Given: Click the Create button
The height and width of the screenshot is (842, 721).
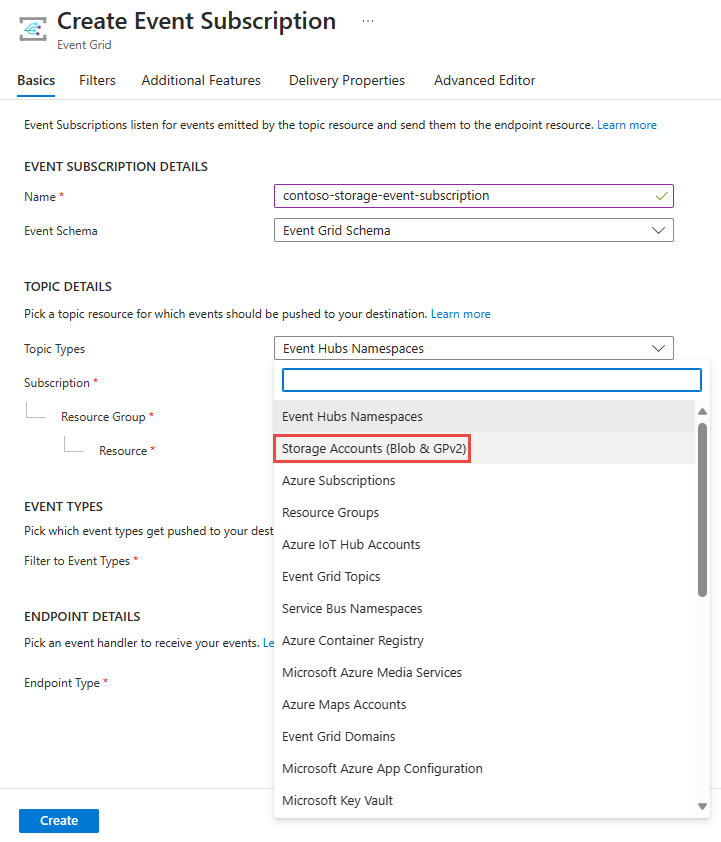Looking at the screenshot, I should coord(58,820).
